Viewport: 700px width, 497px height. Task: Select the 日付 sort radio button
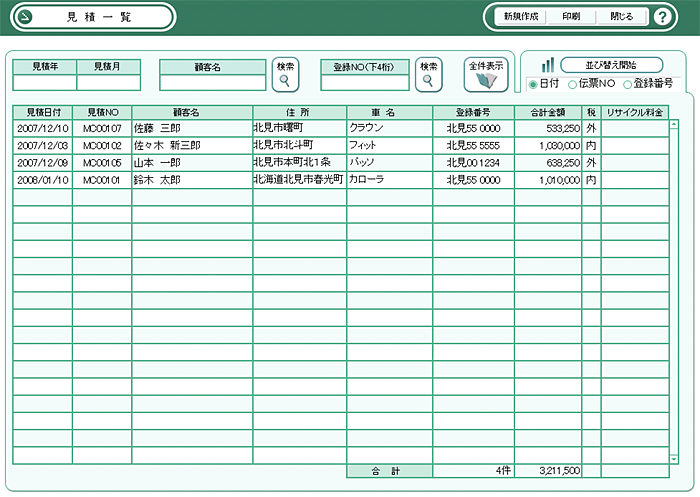(x=533, y=85)
